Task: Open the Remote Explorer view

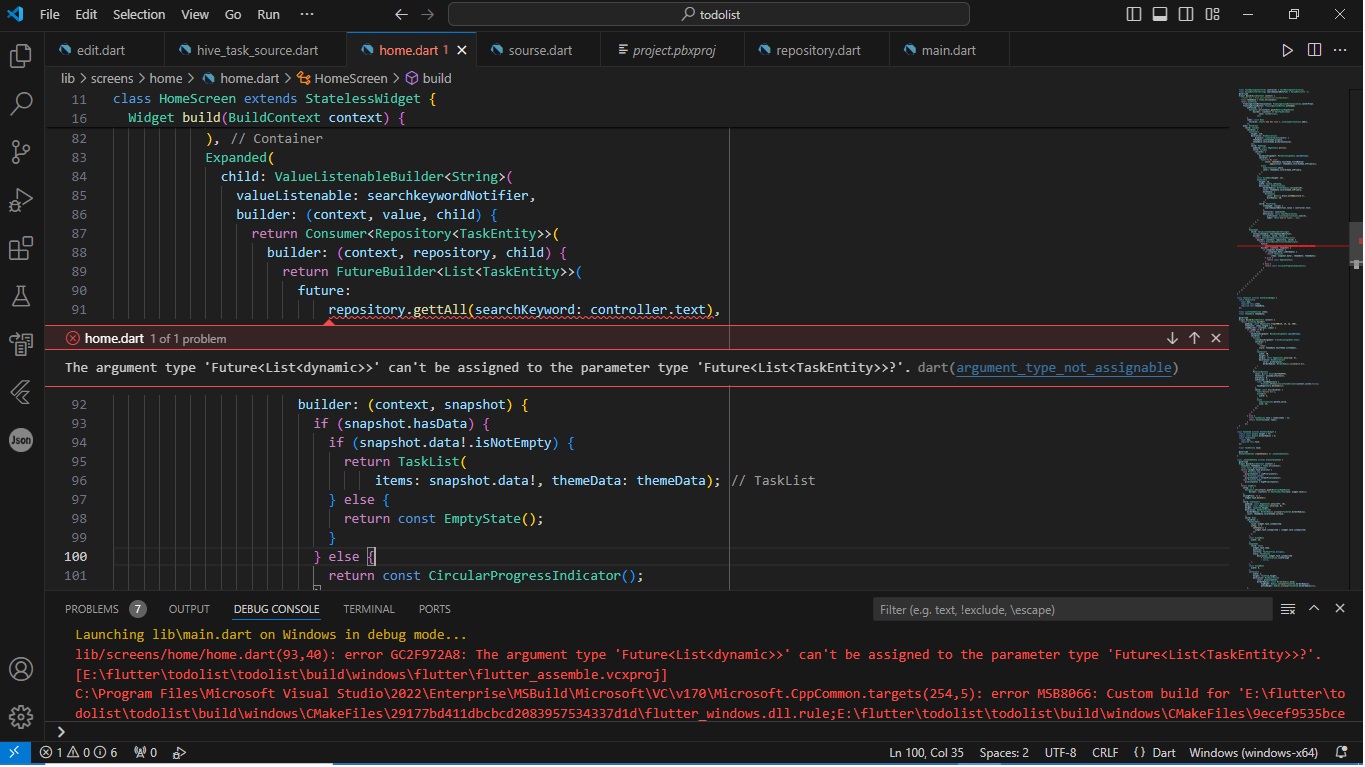Action: (x=21, y=344)
